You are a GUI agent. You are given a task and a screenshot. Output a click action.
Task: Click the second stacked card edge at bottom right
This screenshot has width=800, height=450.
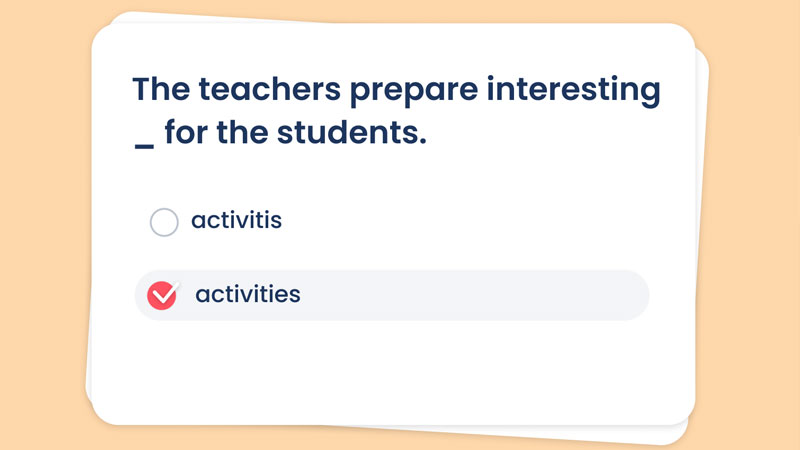(x=663, y=434)
